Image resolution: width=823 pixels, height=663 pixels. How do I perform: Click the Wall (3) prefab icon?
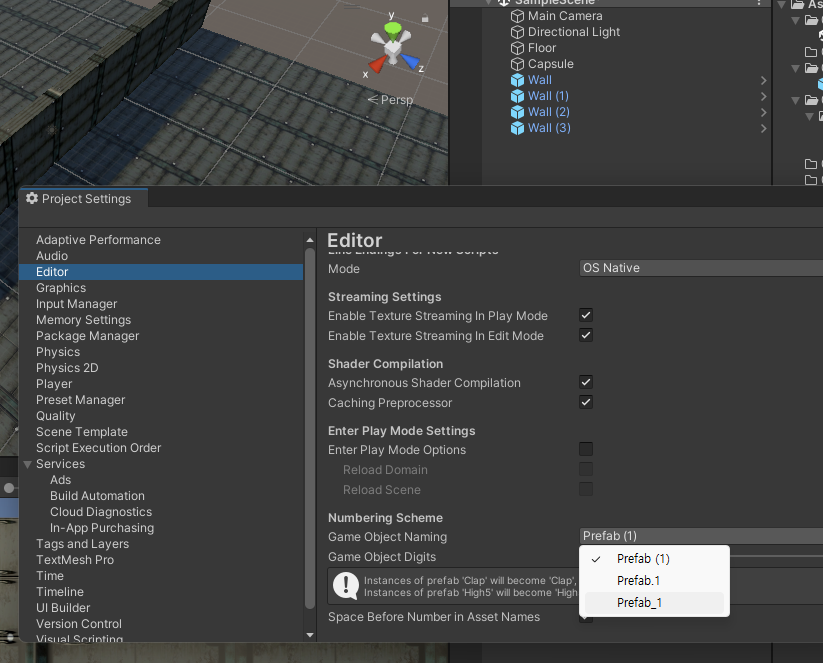pos(517,128)
